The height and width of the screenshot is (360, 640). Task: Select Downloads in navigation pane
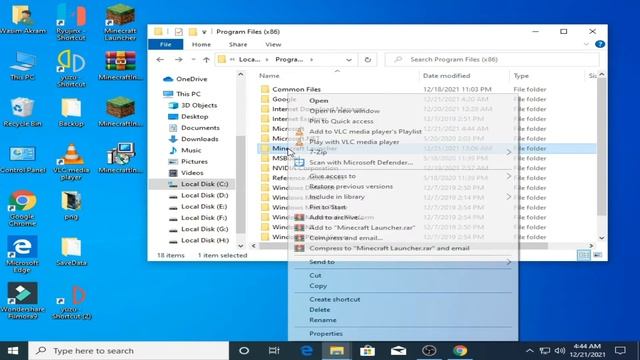199,139
